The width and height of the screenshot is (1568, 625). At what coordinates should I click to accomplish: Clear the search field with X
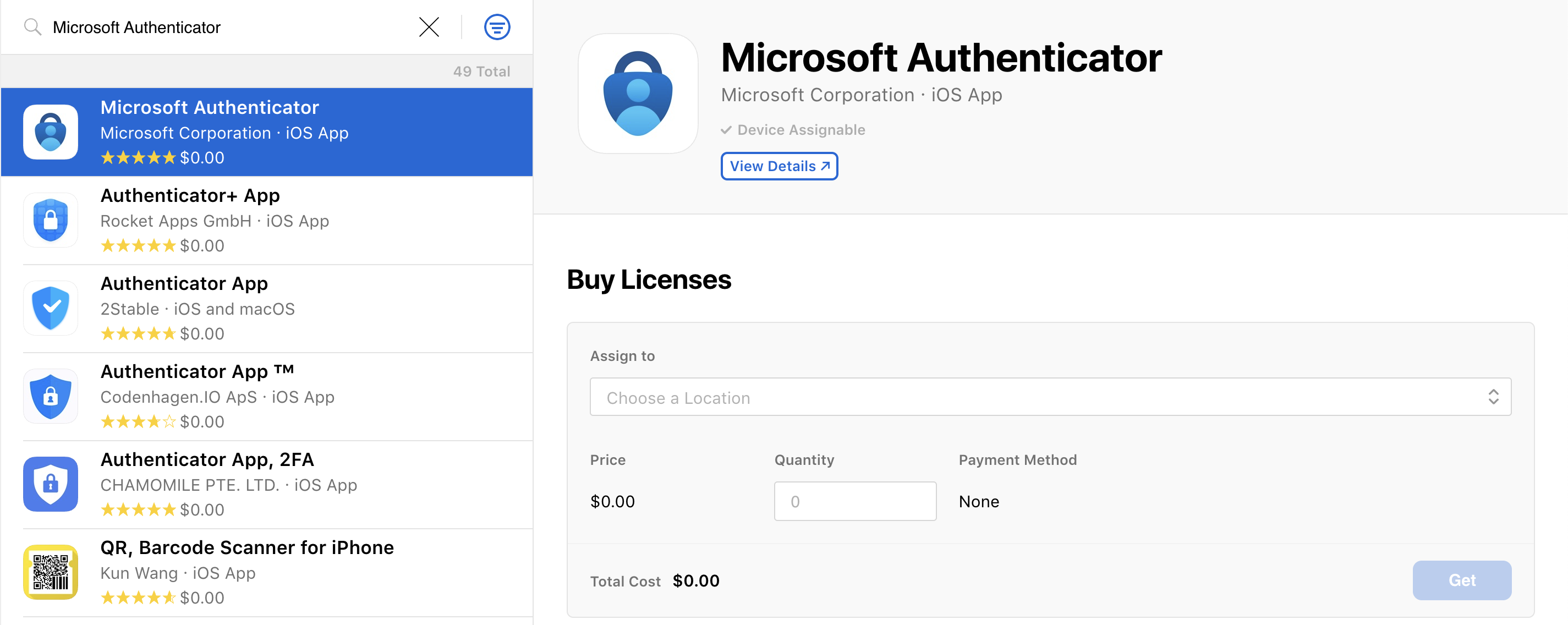point(429,28)
